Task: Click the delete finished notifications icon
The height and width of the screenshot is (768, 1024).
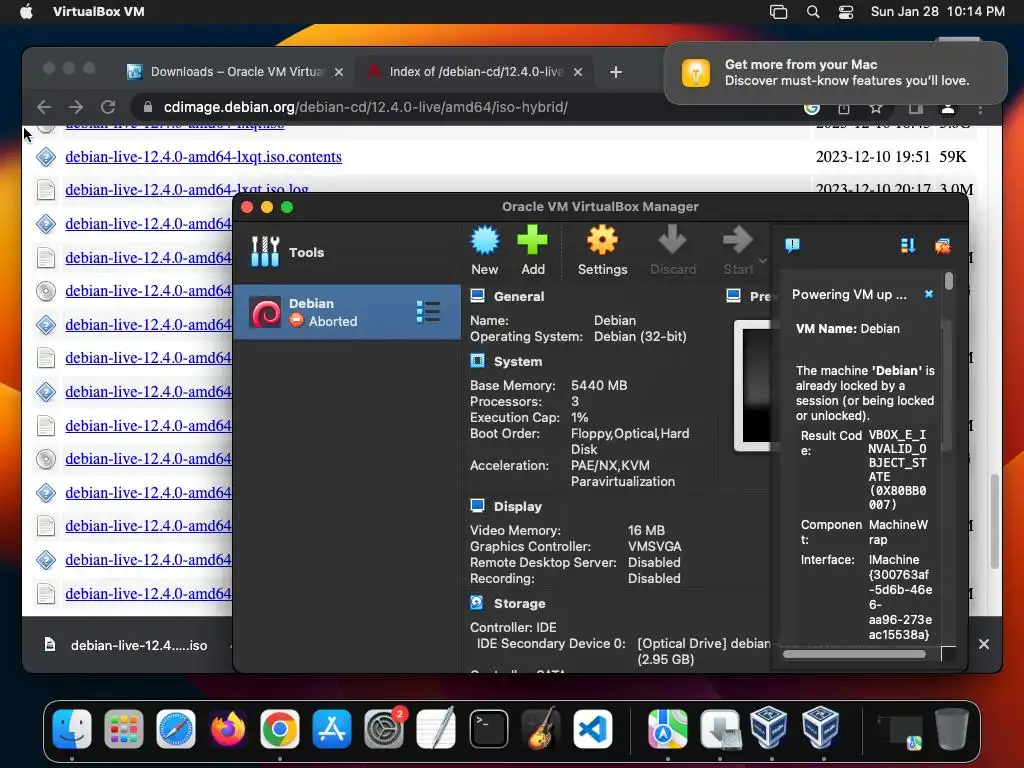Action: click(942, 246)
